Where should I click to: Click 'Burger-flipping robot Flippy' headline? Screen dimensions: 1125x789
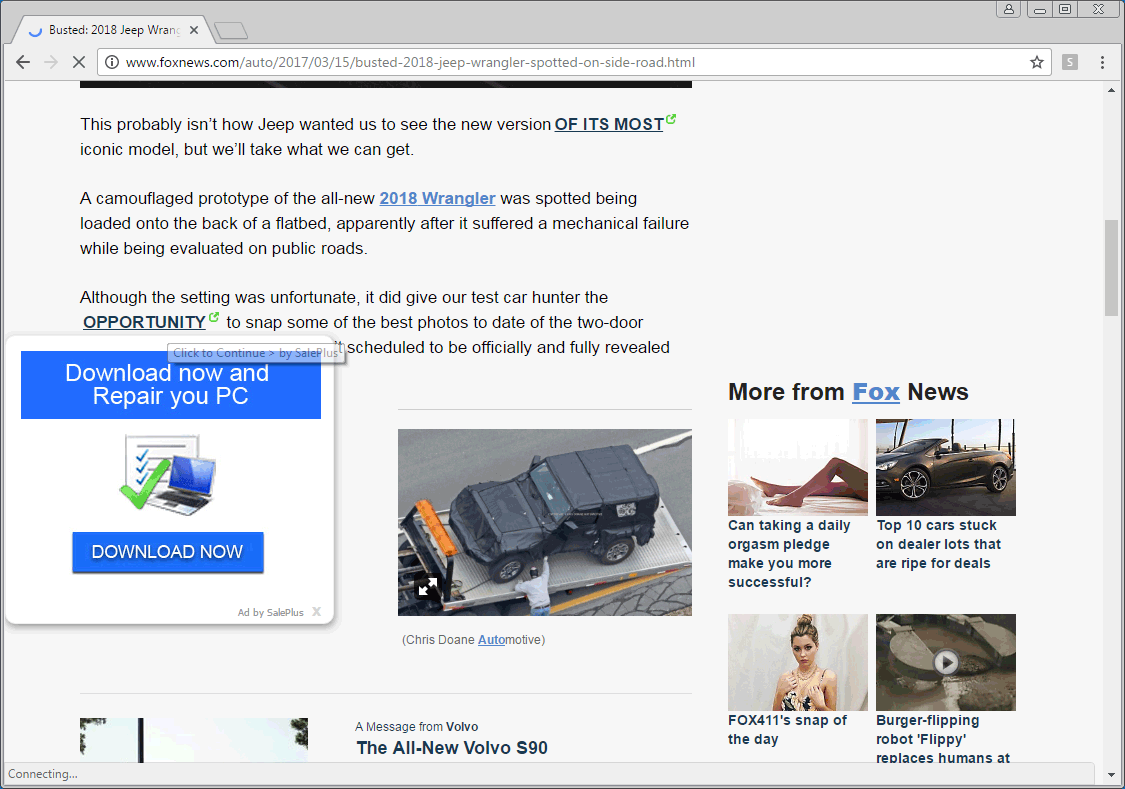click(x=943, y=739)
